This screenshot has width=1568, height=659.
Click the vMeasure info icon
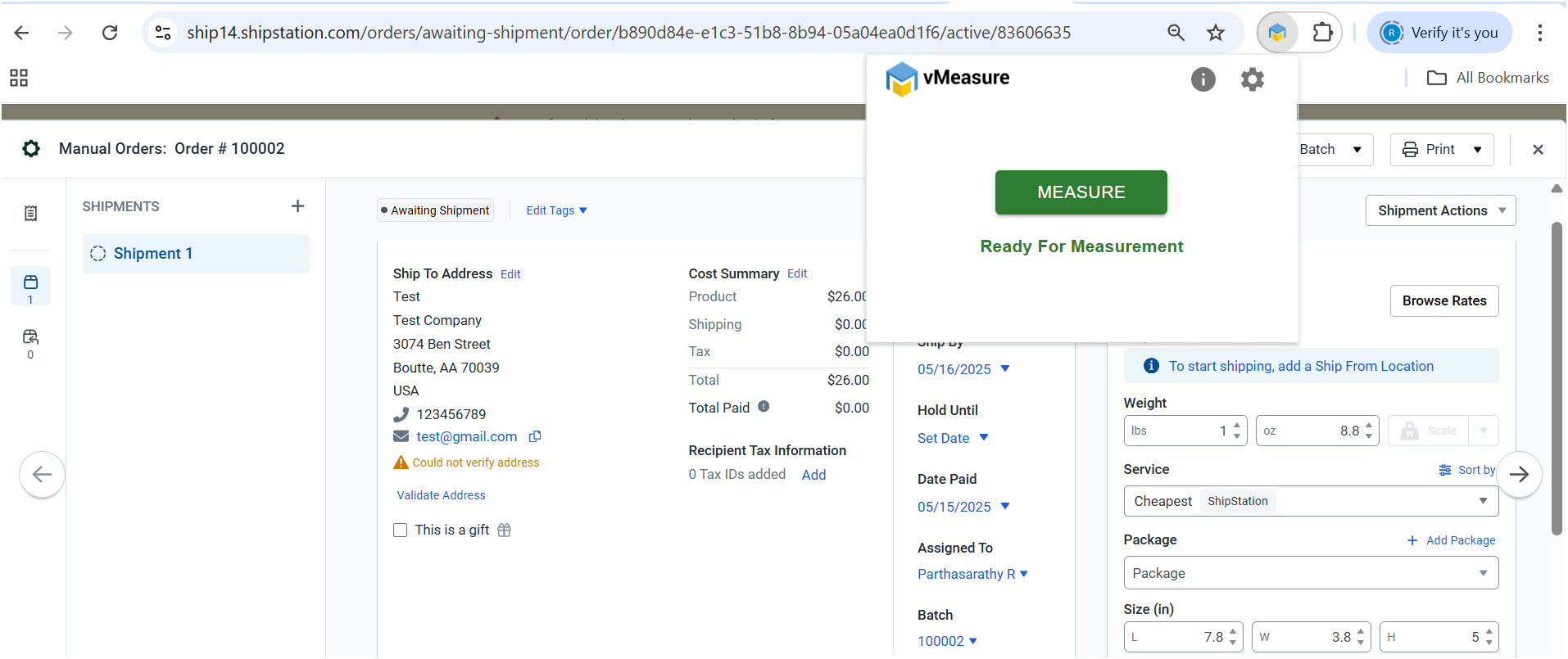pyautogui.click(x=1203, y=79)
